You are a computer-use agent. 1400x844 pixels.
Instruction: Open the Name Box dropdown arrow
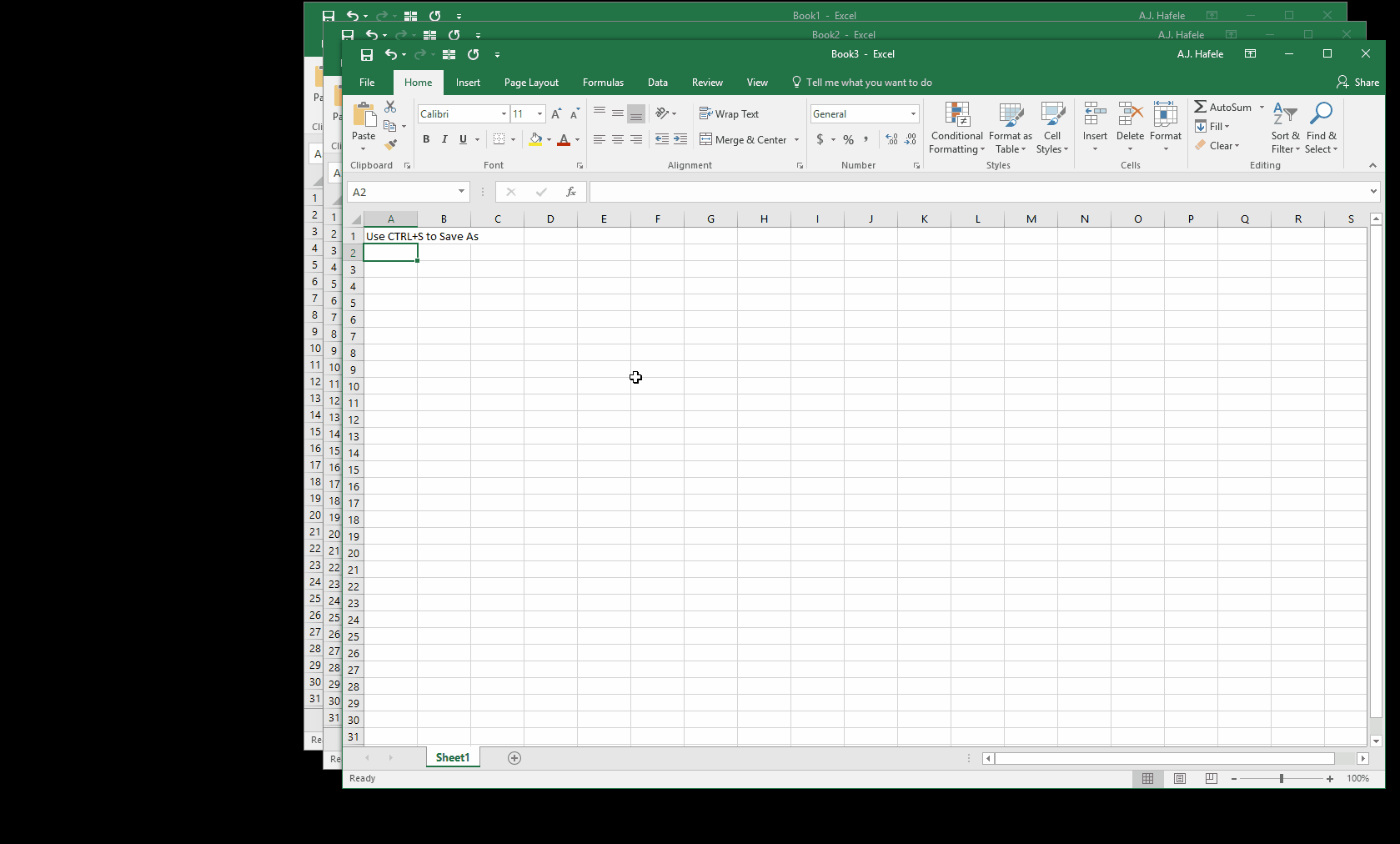[461, 192]
